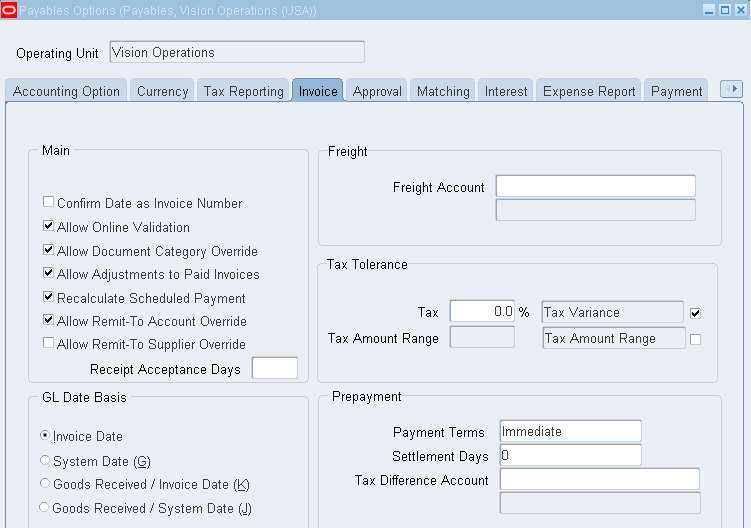This screenshot has height=528, width=751.
Task: Go to the Tax Reporting tab
Action: click(243, 91)
